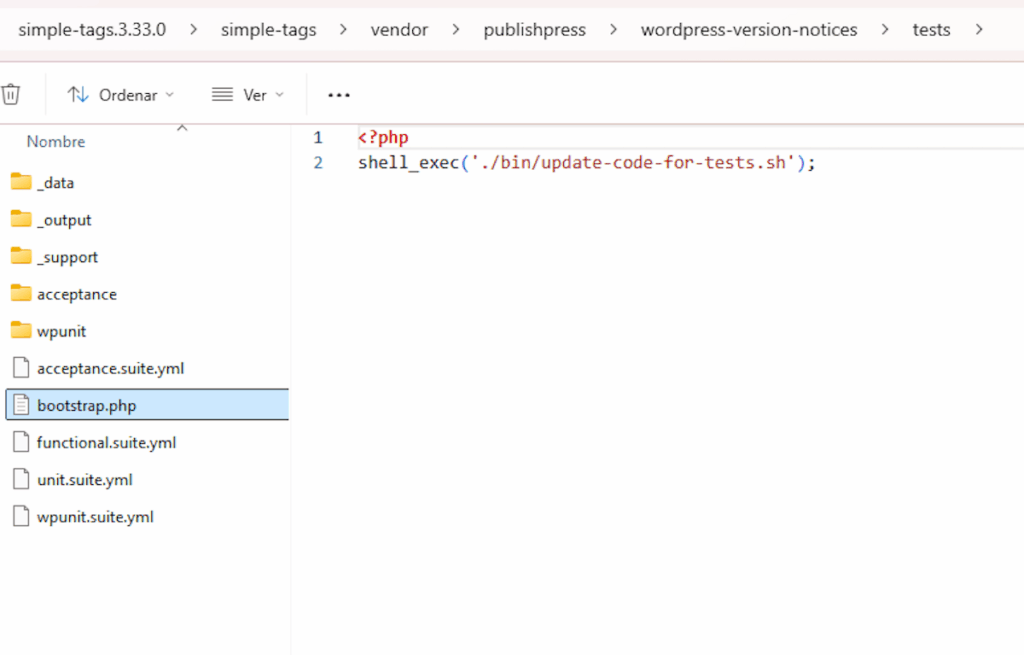This screenshot has height=655, width=1024.
Task: Open the Ver view dropdown
Action: [x=248, y=95]
